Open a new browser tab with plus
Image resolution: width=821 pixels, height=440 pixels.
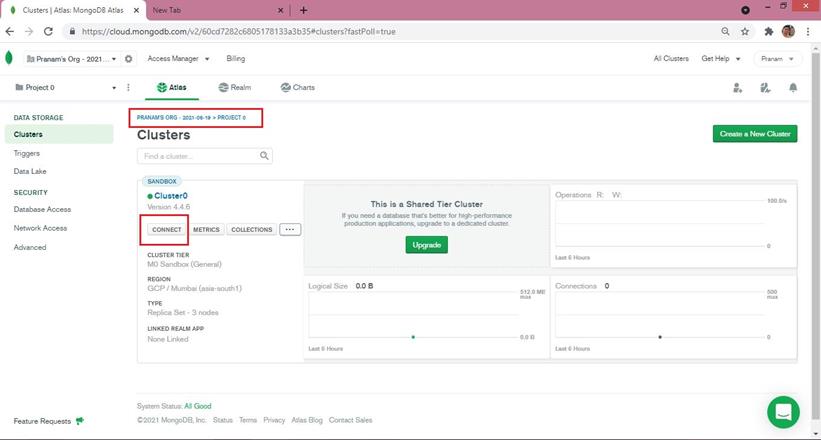pos(304,10)
